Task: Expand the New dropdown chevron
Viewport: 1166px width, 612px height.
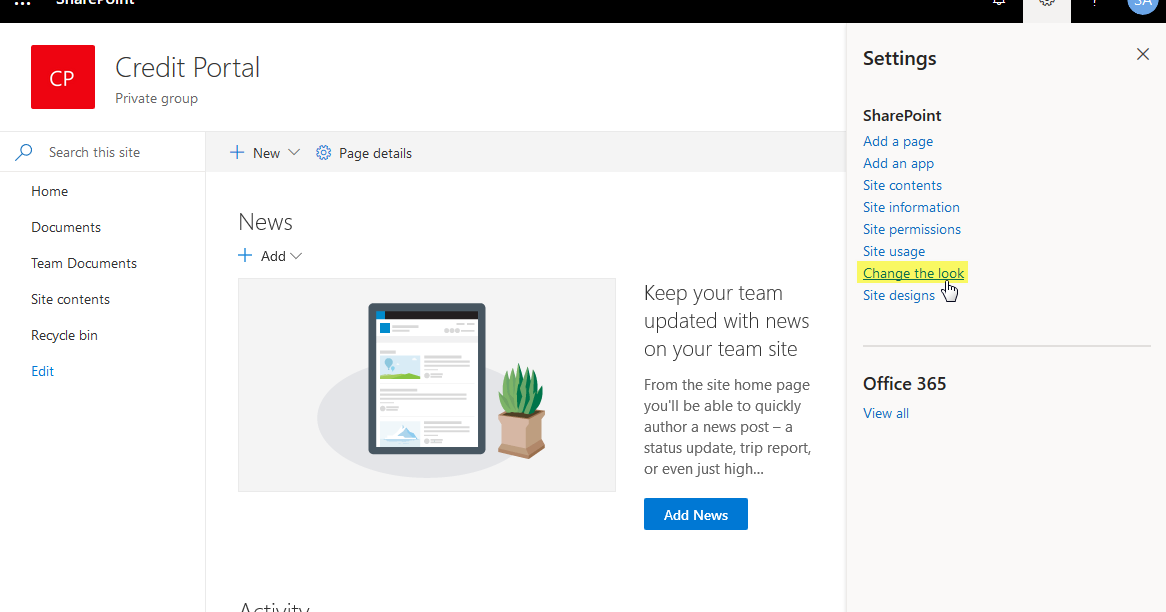Action: pos(293,152)
